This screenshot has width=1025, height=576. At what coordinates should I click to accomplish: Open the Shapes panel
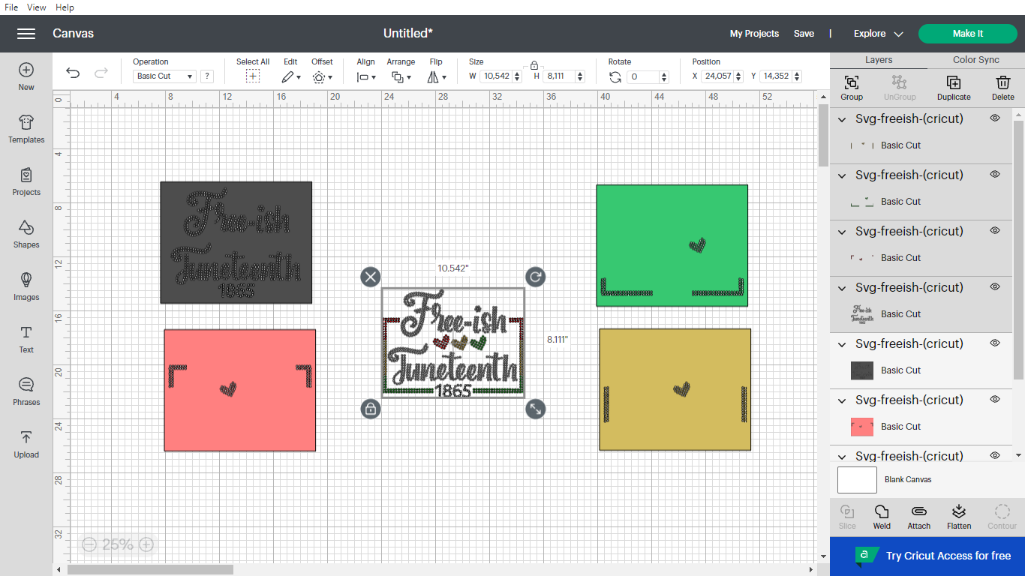tap(26, 233)
